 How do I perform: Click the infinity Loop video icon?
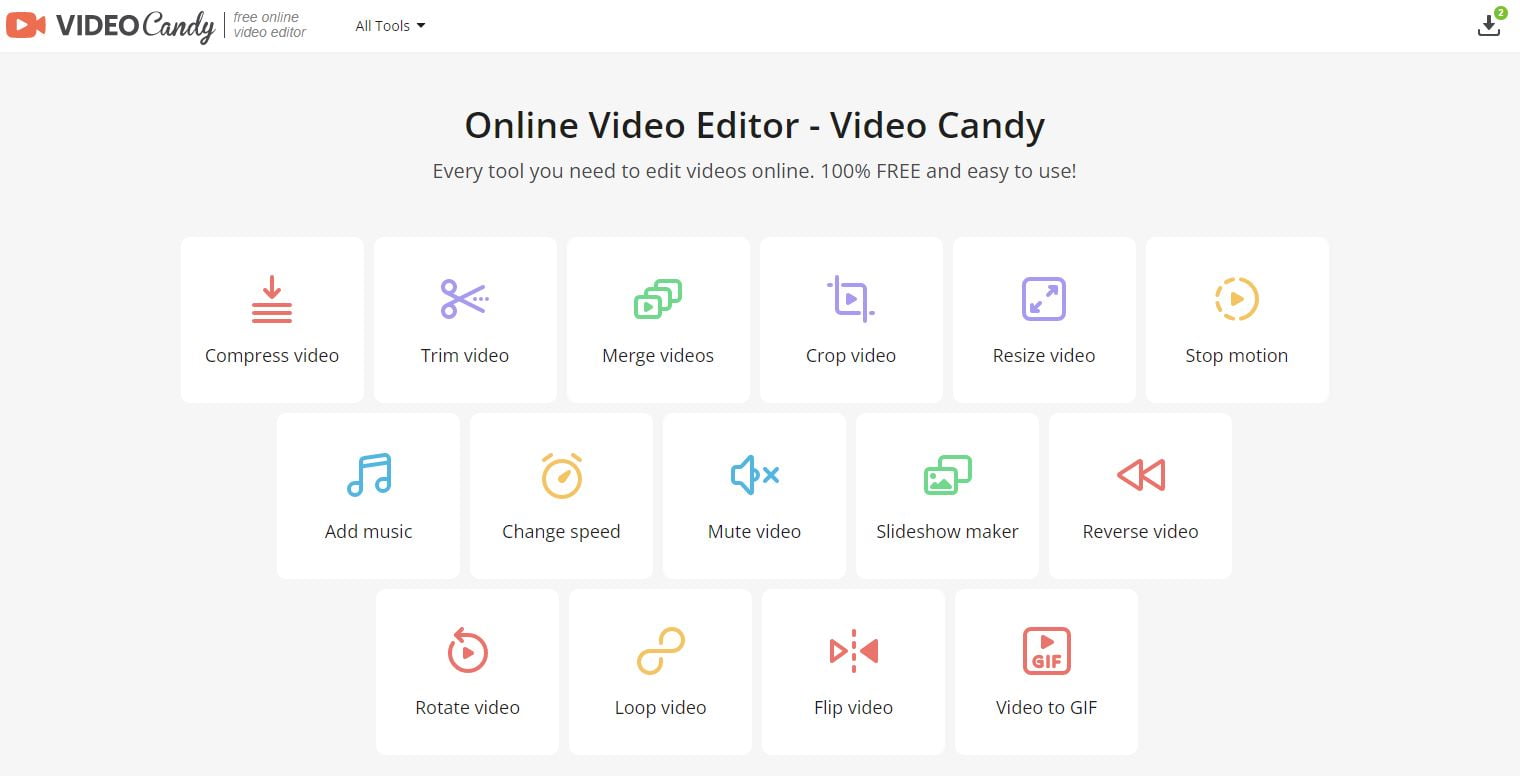(661, 651)
